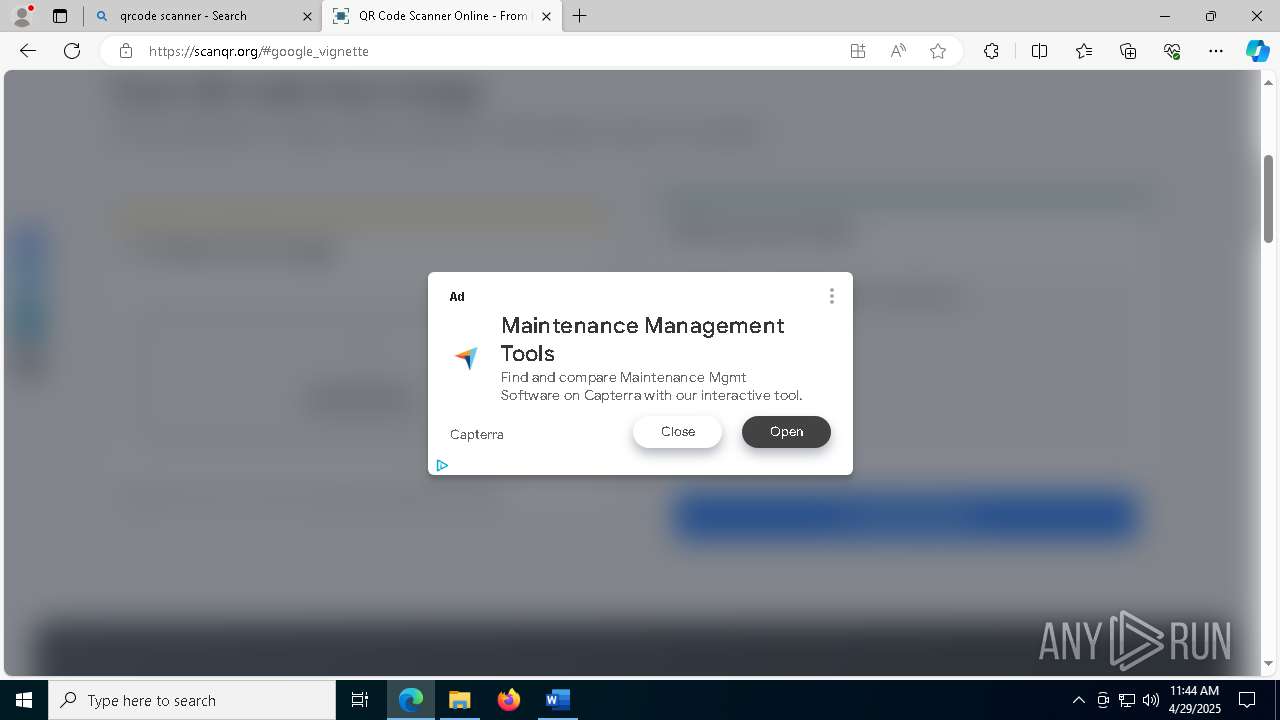Image resolution: width=1280 pixels, height=720 pixels.
Task: Click the browser profile avatar icon
Action: click(x=22, y=15)
